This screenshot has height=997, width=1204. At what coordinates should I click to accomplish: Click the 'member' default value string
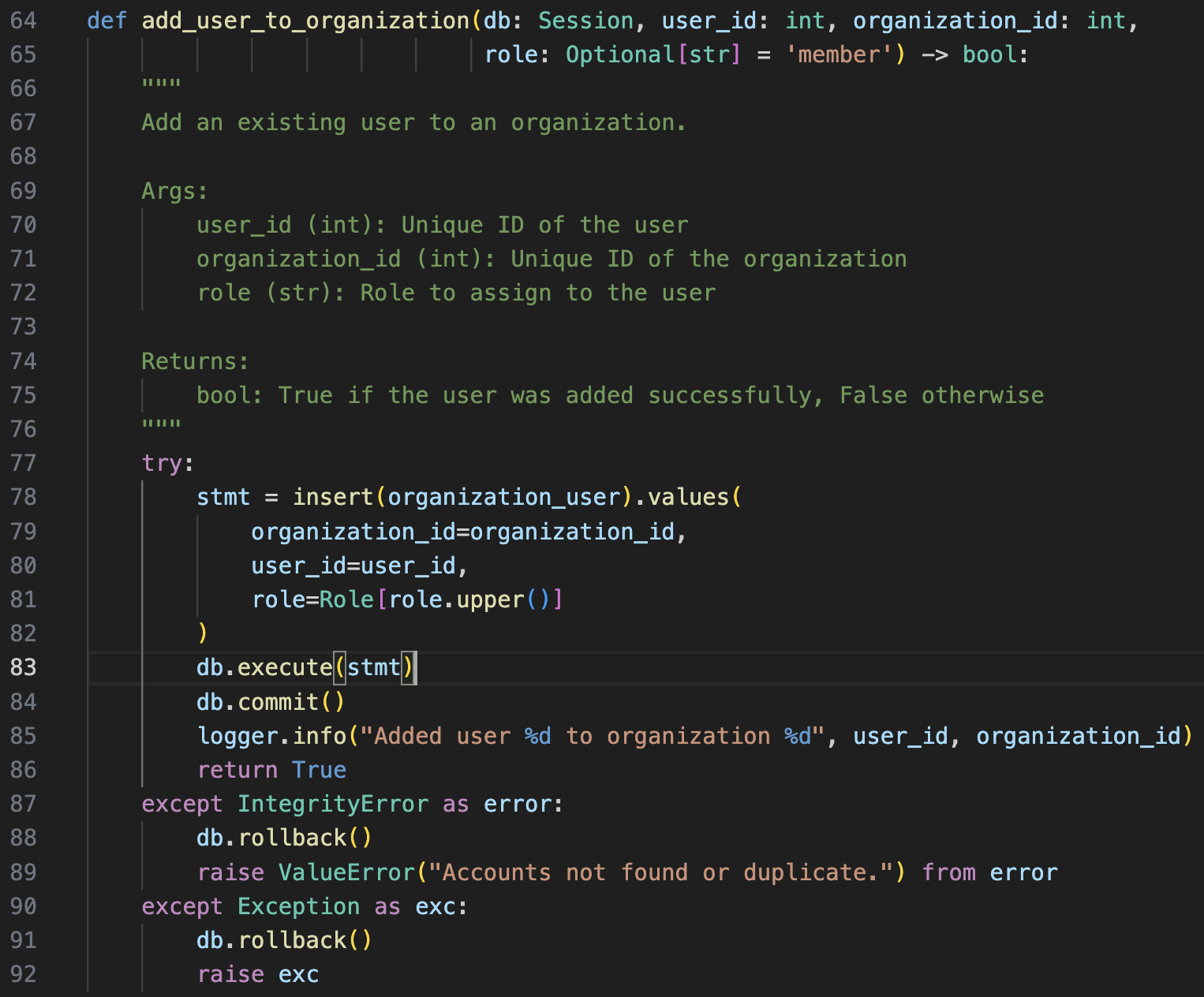838,54
